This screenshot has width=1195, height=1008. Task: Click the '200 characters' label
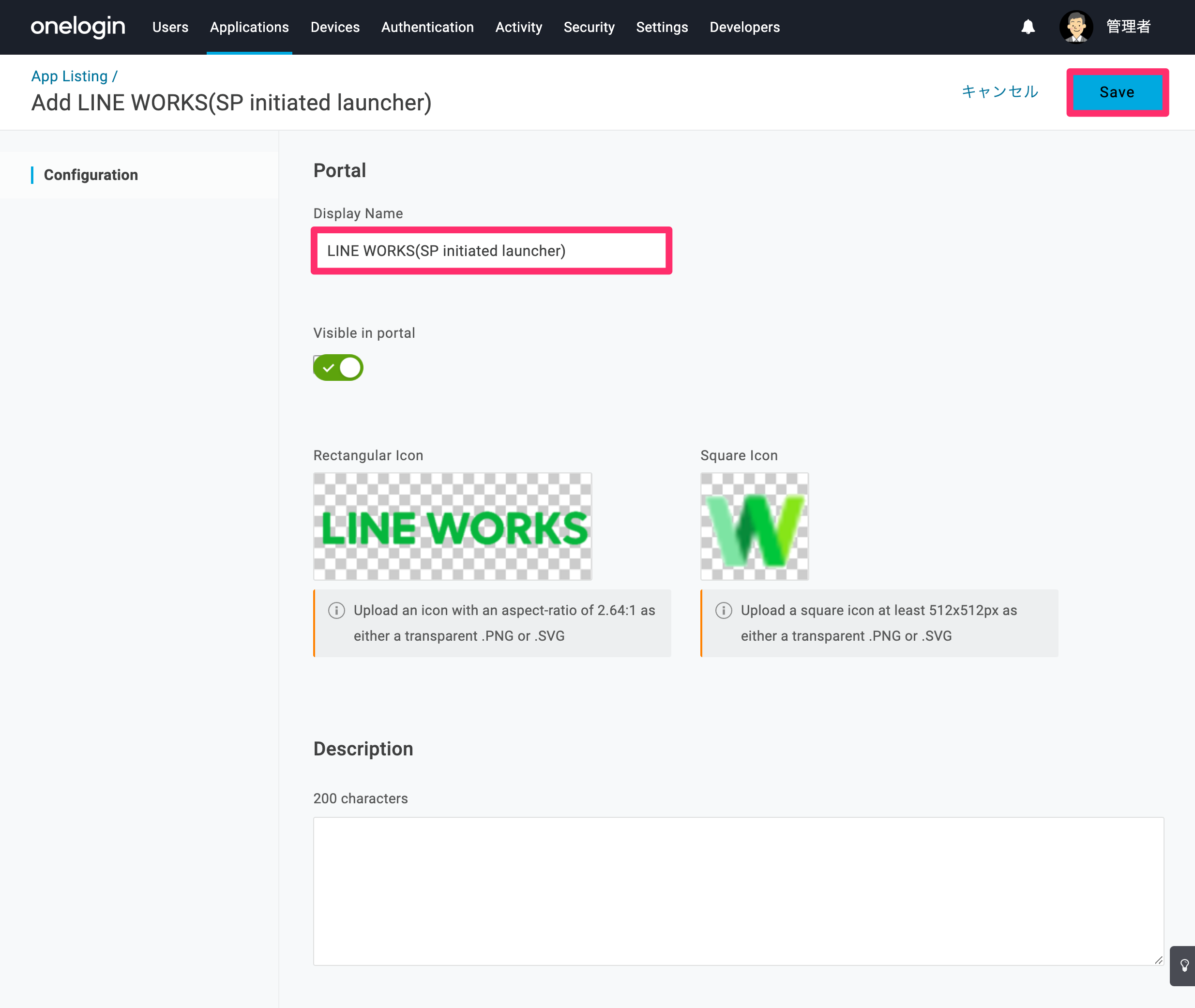tap(361, 798)
